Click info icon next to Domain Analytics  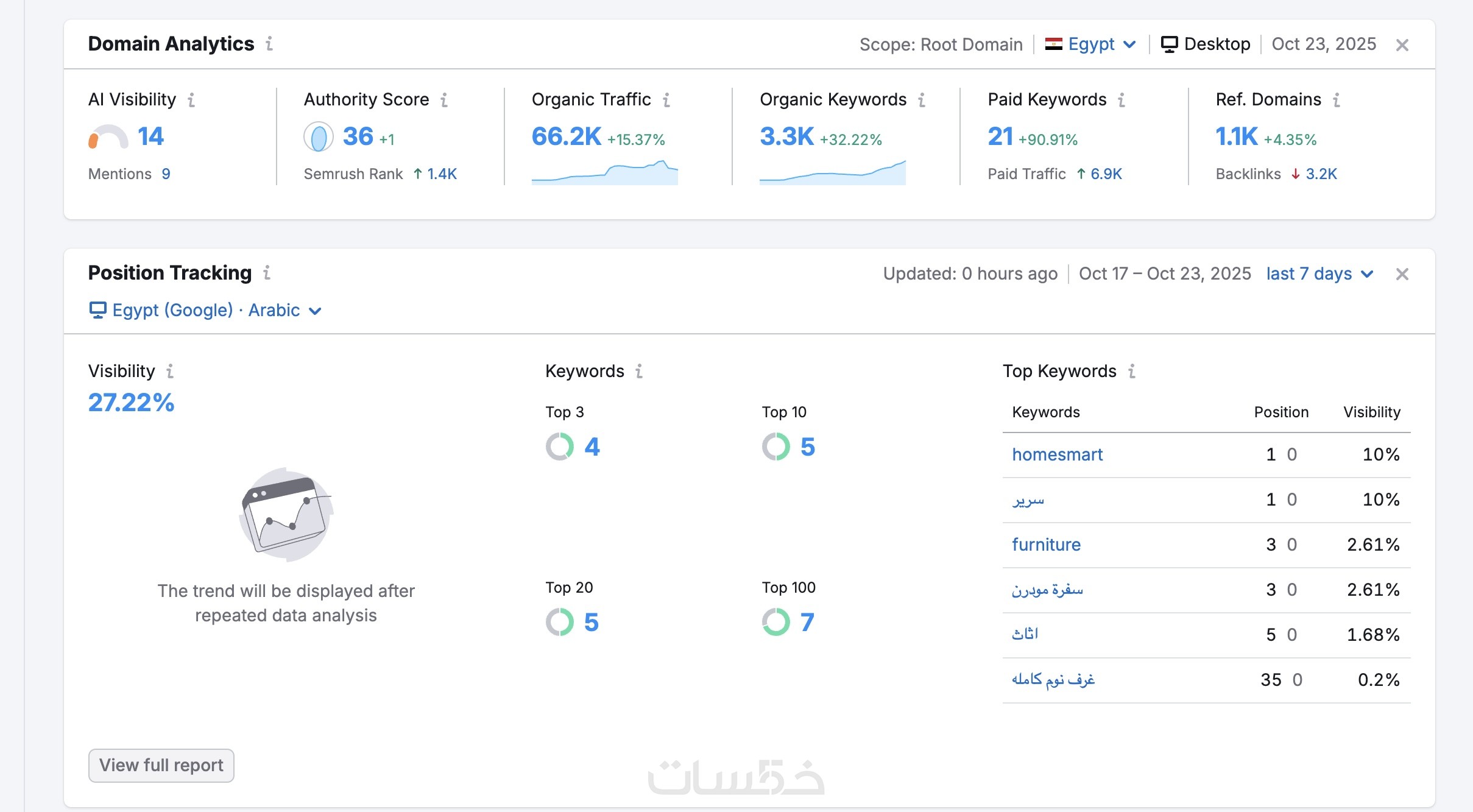(x=269, y=44)
